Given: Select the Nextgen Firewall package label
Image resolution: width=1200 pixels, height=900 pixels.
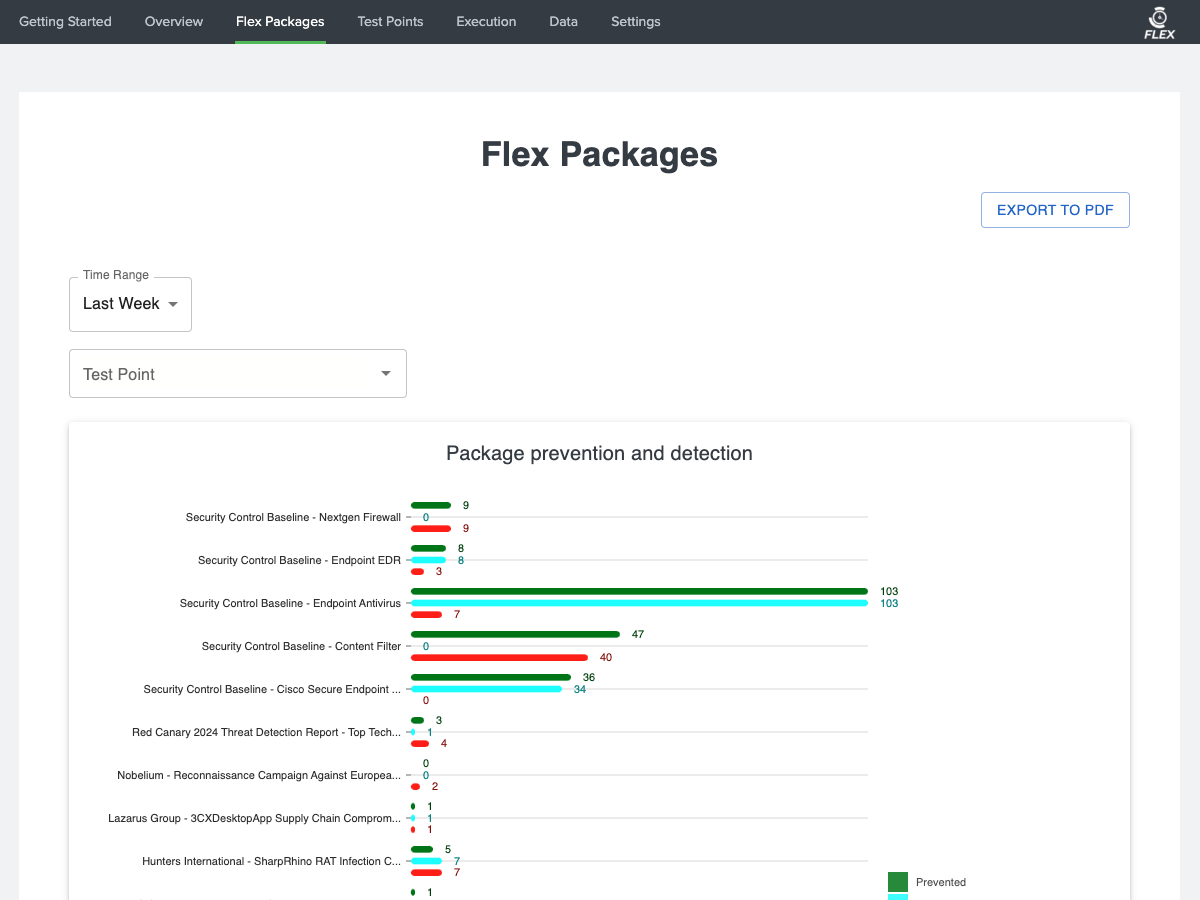Looking at the screenshot, I should pyautogui.click(x=293, y=517).
